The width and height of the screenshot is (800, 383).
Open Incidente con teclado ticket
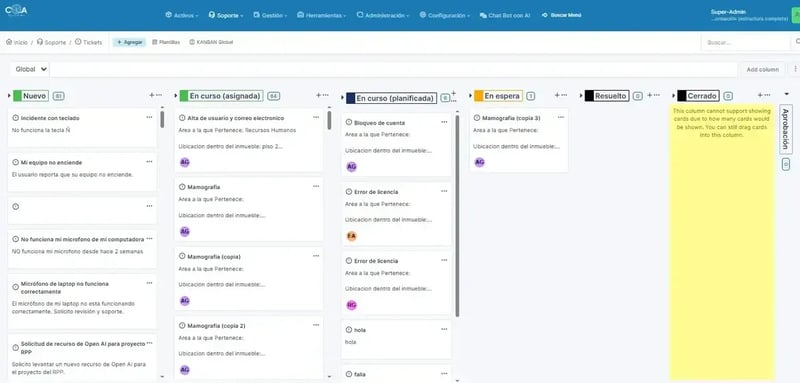[50, 118]
